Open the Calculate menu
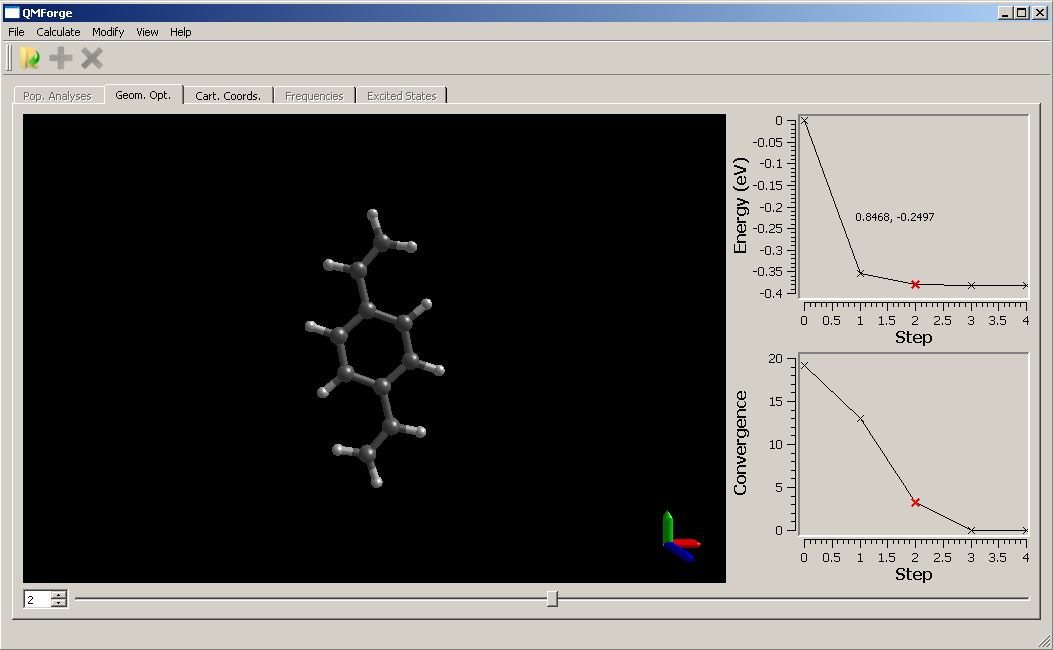Image resolution: width=1053 pixels, height=650 pixels. (x=58, y=32)
